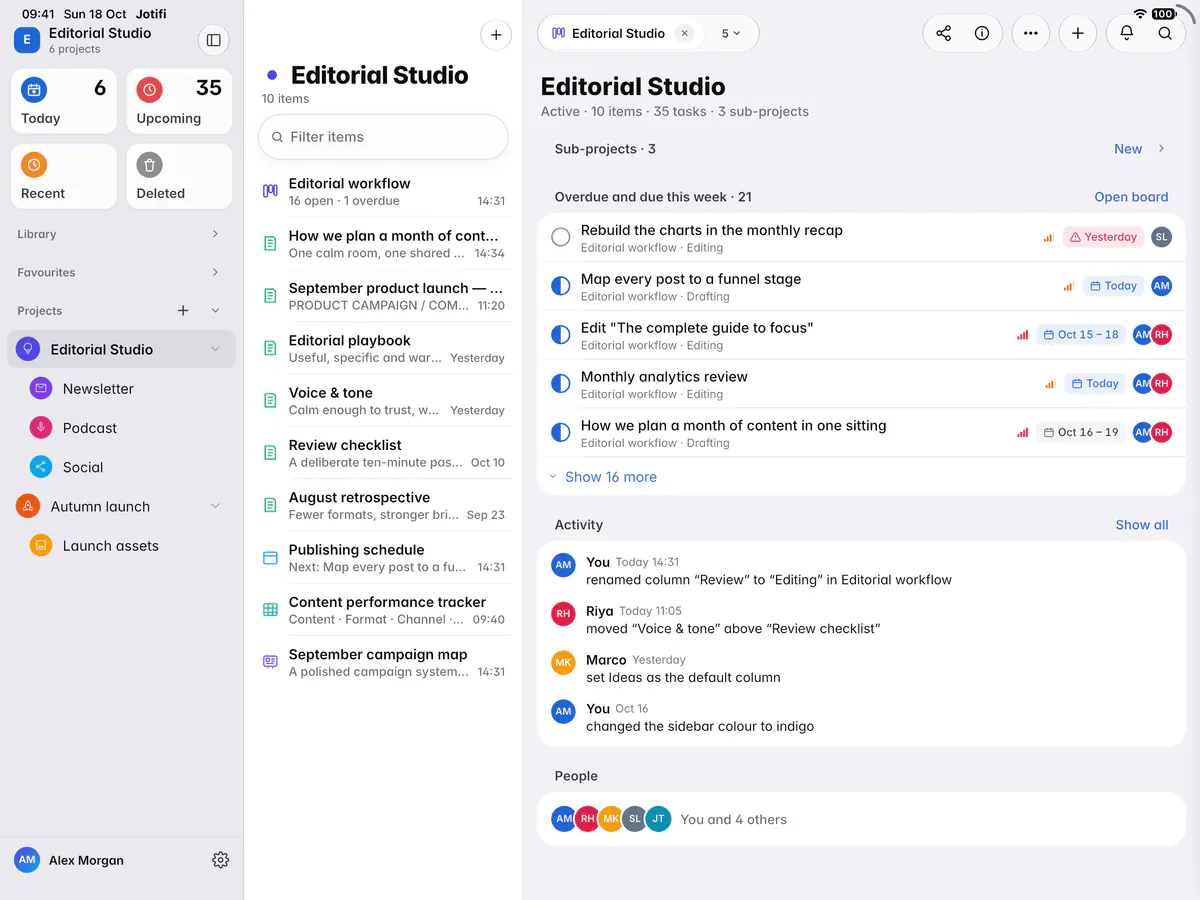Click the Alex Morgan account avatar
1200x900 pixels.
[27, 860]
